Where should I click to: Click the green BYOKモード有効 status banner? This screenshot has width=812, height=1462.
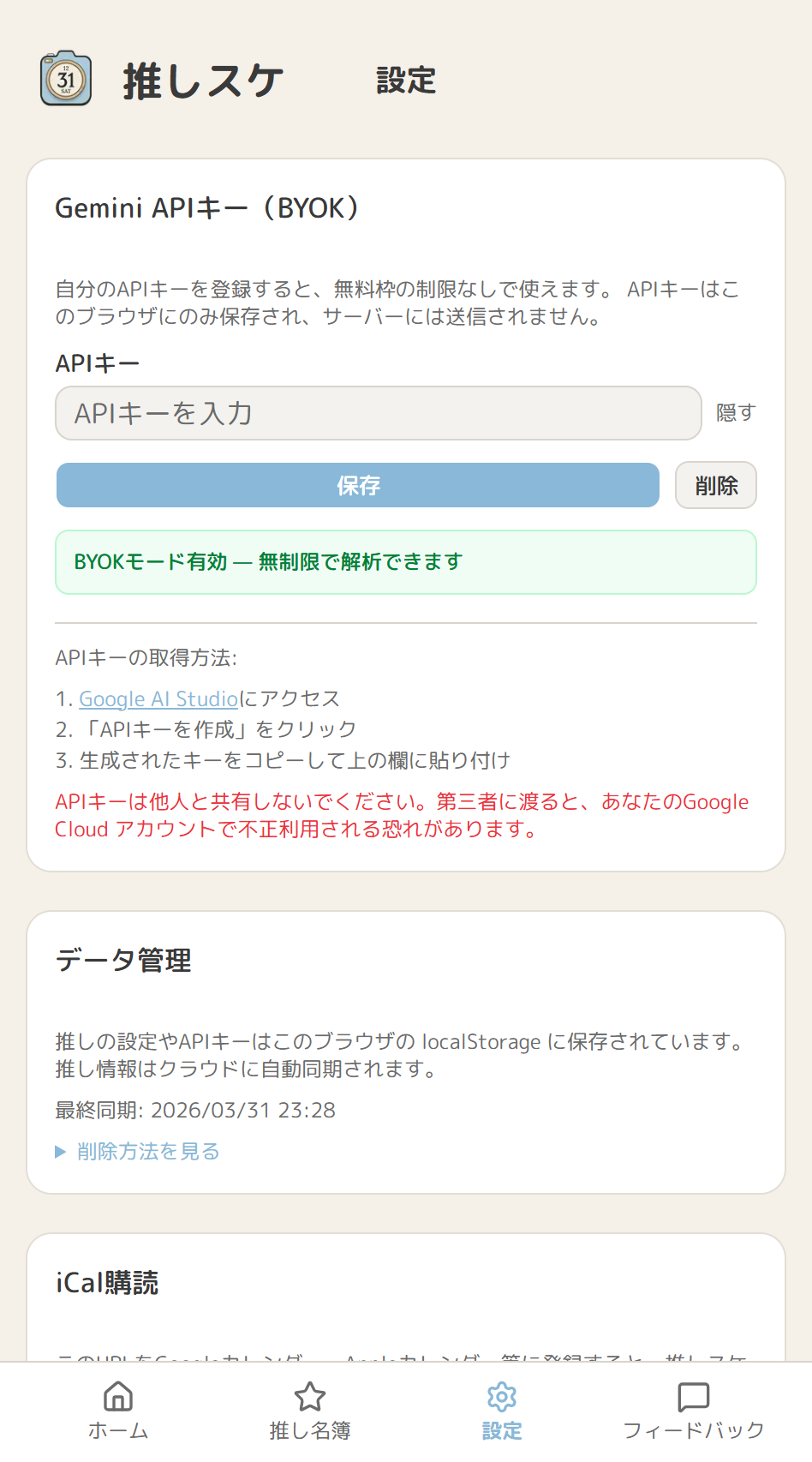(x=405, y=562)
